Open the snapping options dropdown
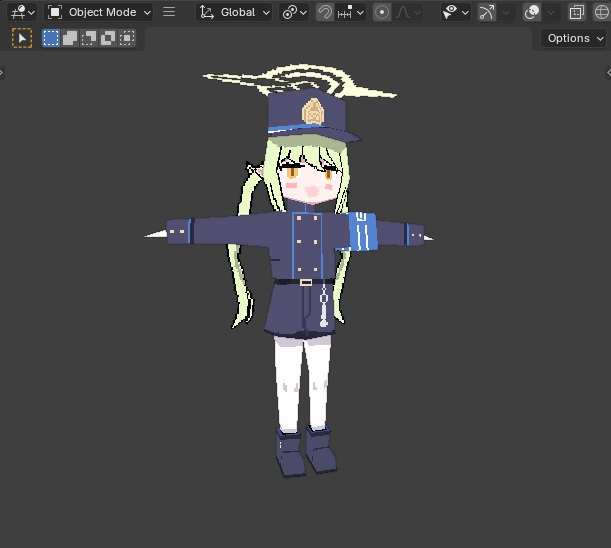 click(350, 12)
